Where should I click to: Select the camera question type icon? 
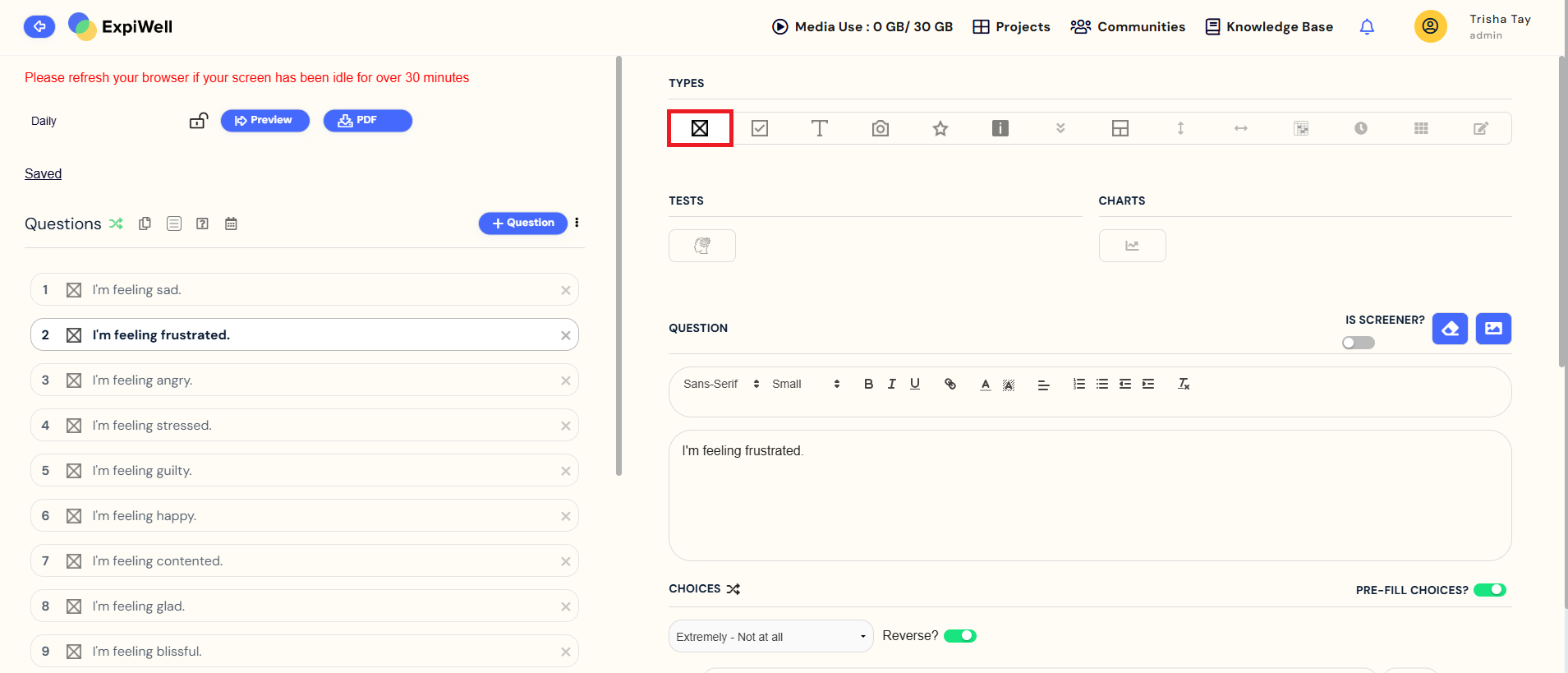(x=880, y=128)
